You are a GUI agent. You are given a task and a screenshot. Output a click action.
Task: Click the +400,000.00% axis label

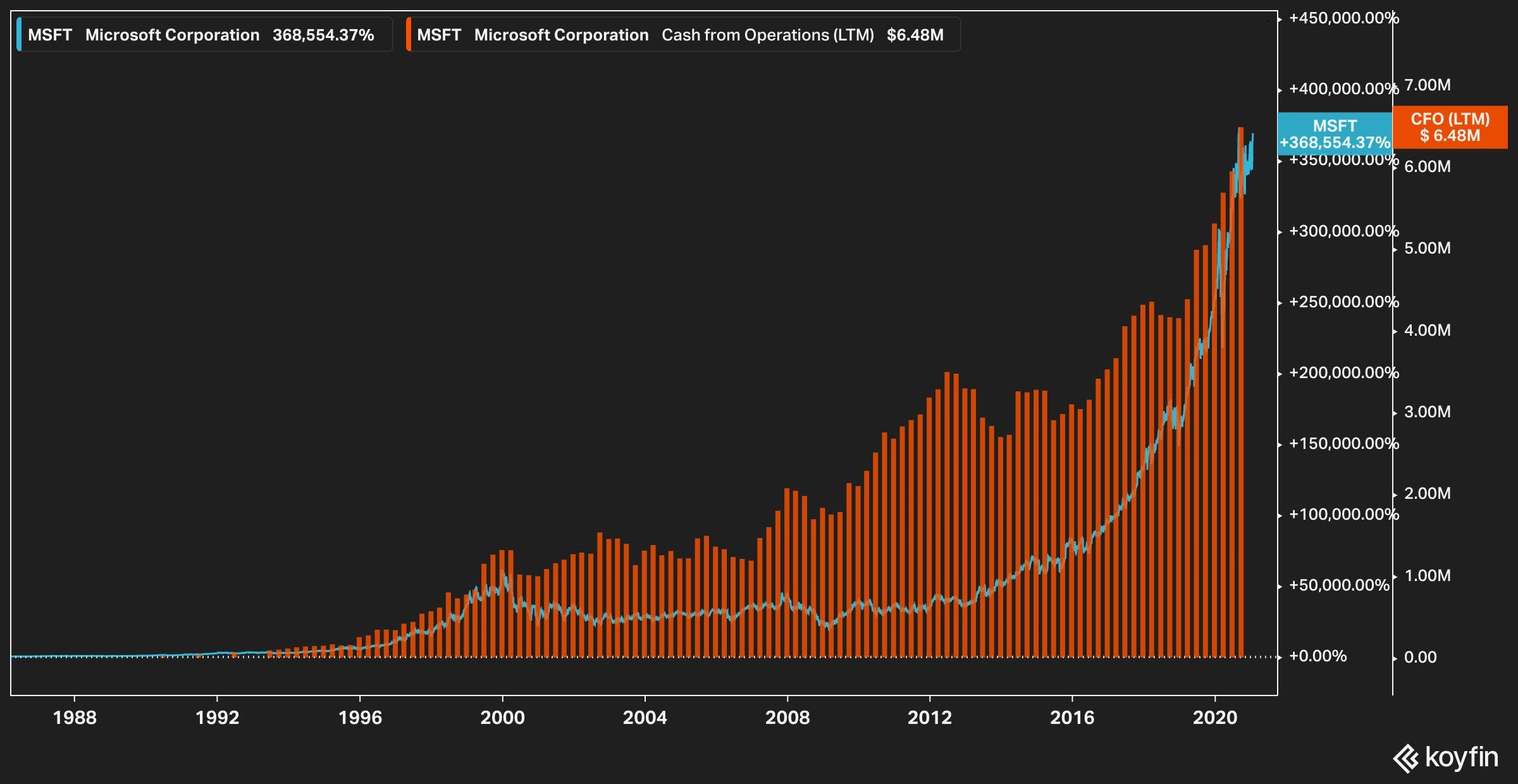pyautogui.click(x=1343, y=89)
